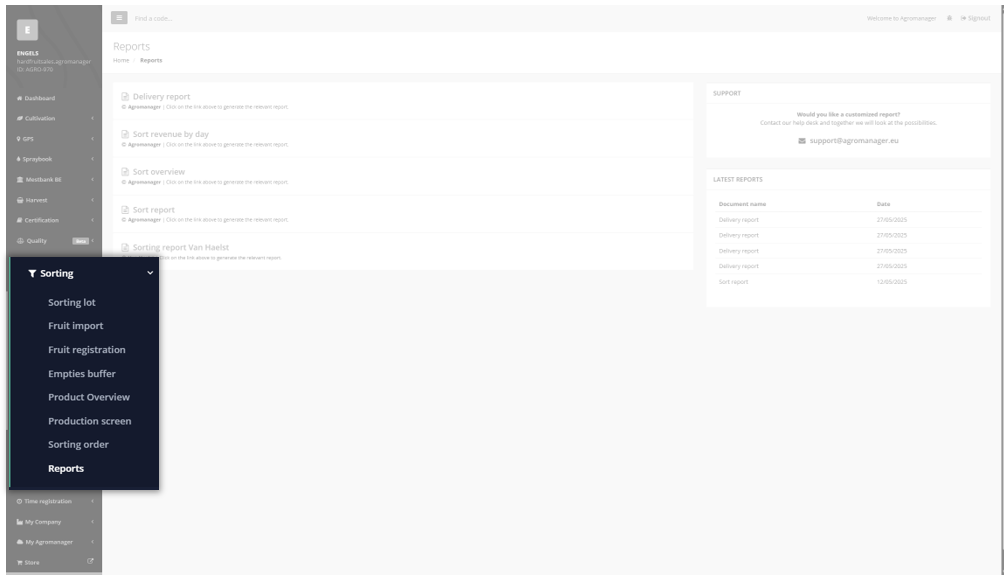Select Reports in the Sorting submenu
The width and height of the screenshot is (1004, 578).
pyautogui.click(x=66, y=468)
